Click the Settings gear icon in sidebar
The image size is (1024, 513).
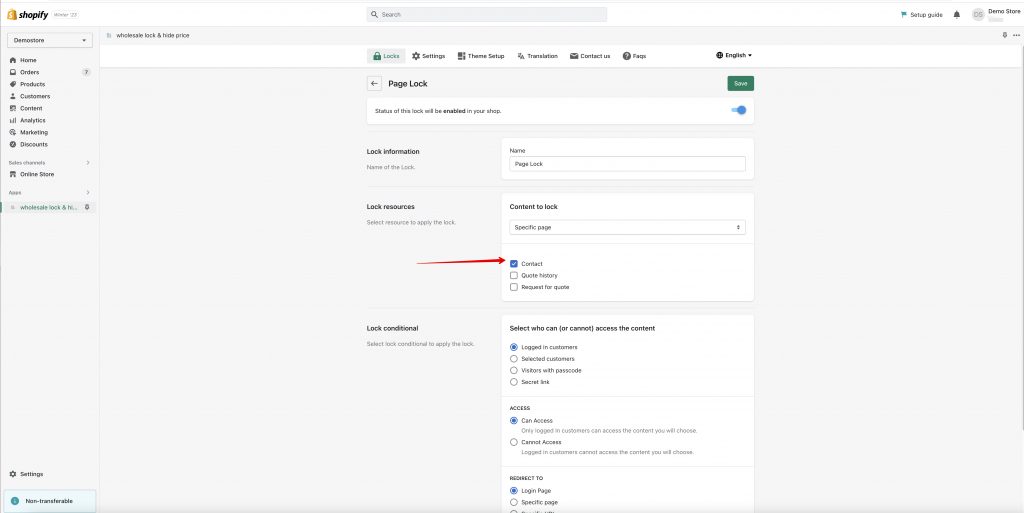(13, 474)
